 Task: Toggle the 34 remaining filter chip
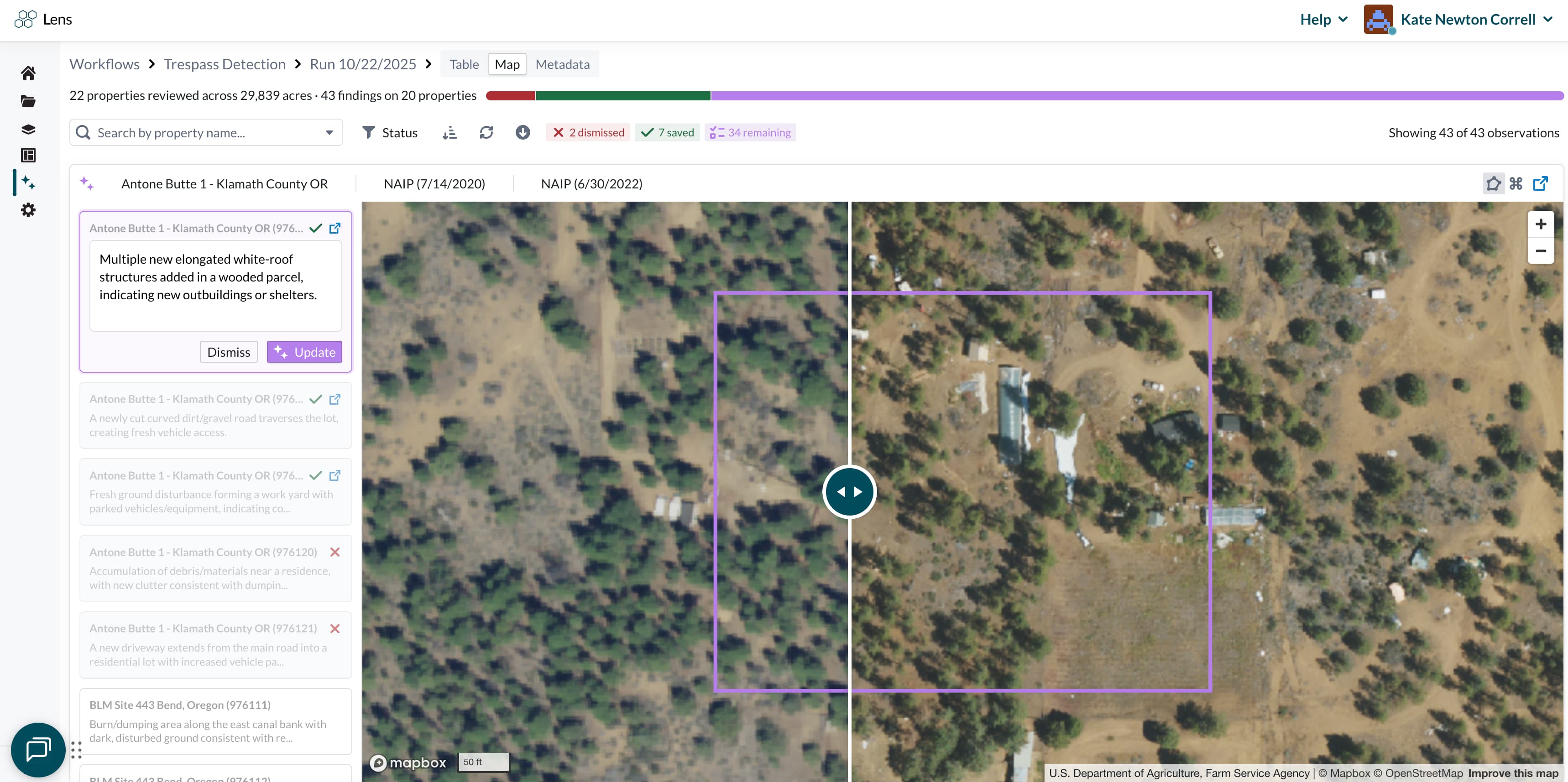click(x=750, y=132)
